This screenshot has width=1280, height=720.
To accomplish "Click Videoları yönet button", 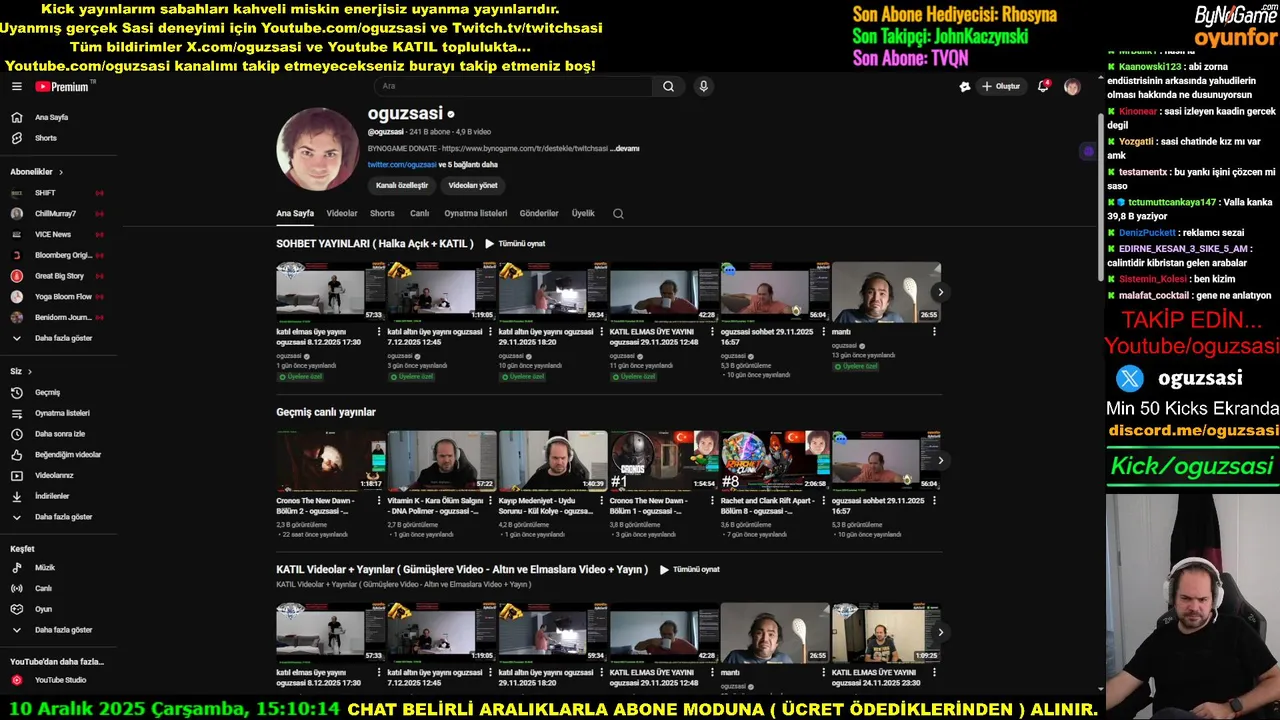I will pos(473,185).
